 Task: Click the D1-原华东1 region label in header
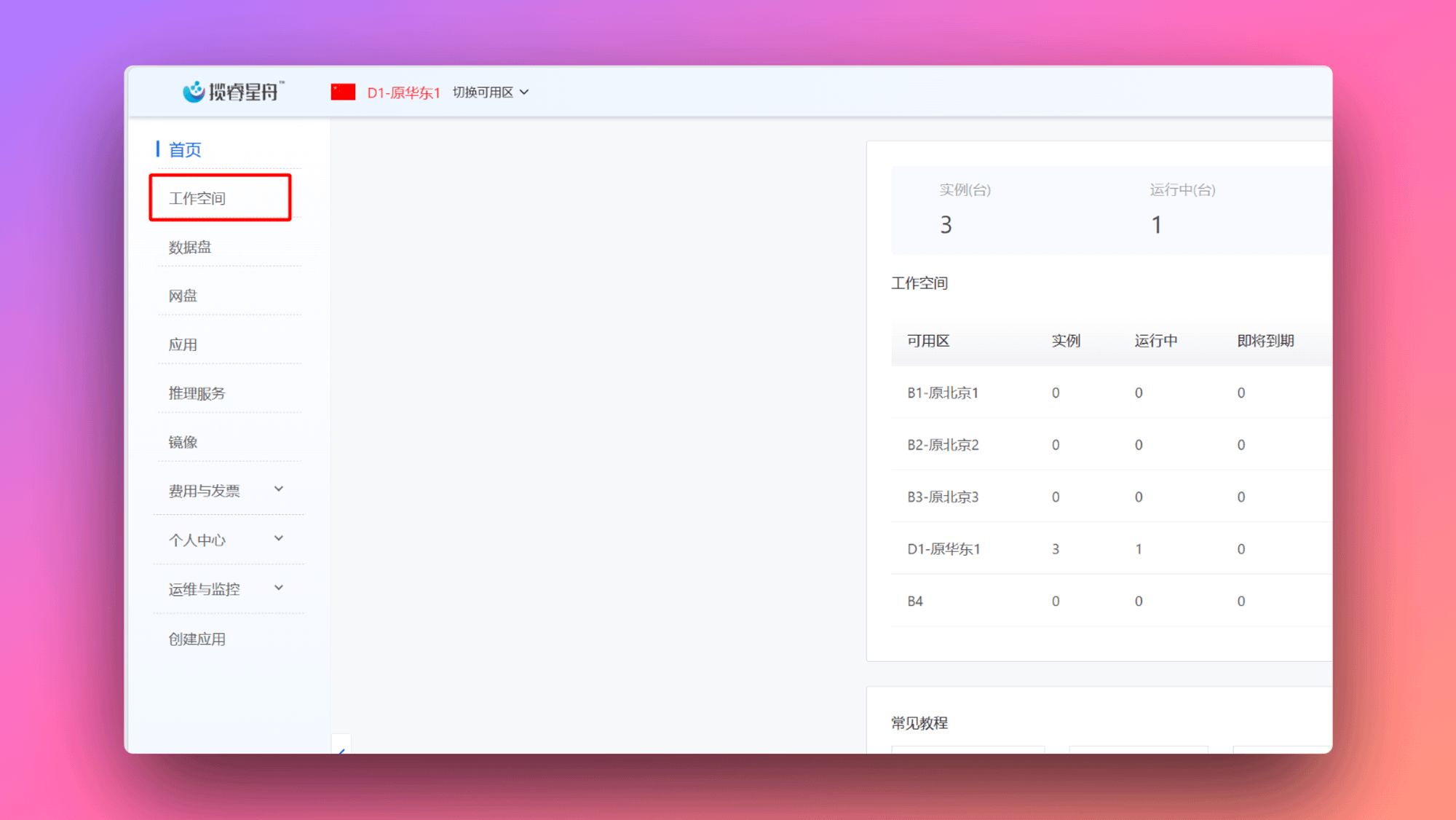(x=403, y=92)
